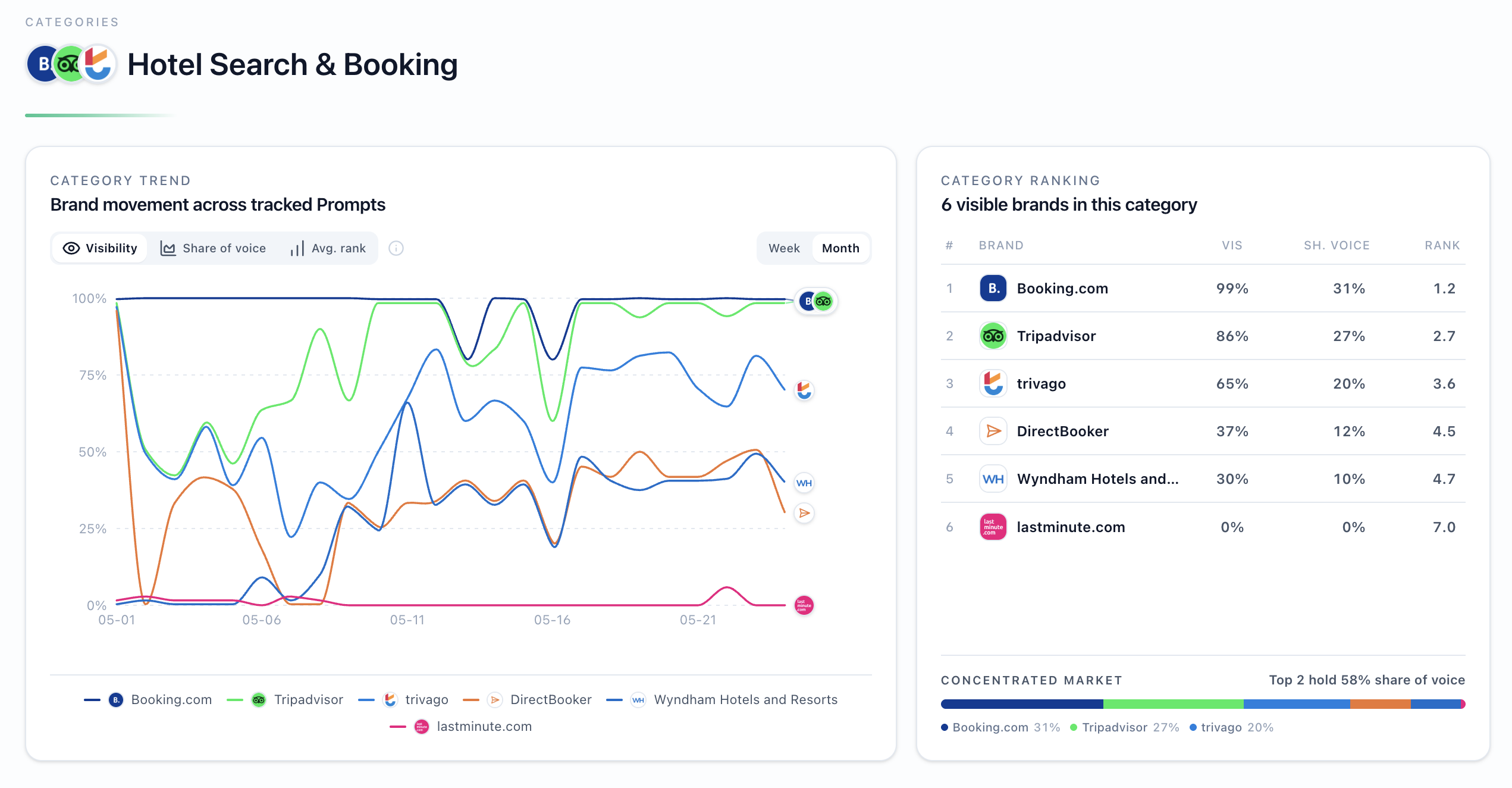Click trivago logo in page header
This screenshot has height=788, width=1512.
click(98, 64)
